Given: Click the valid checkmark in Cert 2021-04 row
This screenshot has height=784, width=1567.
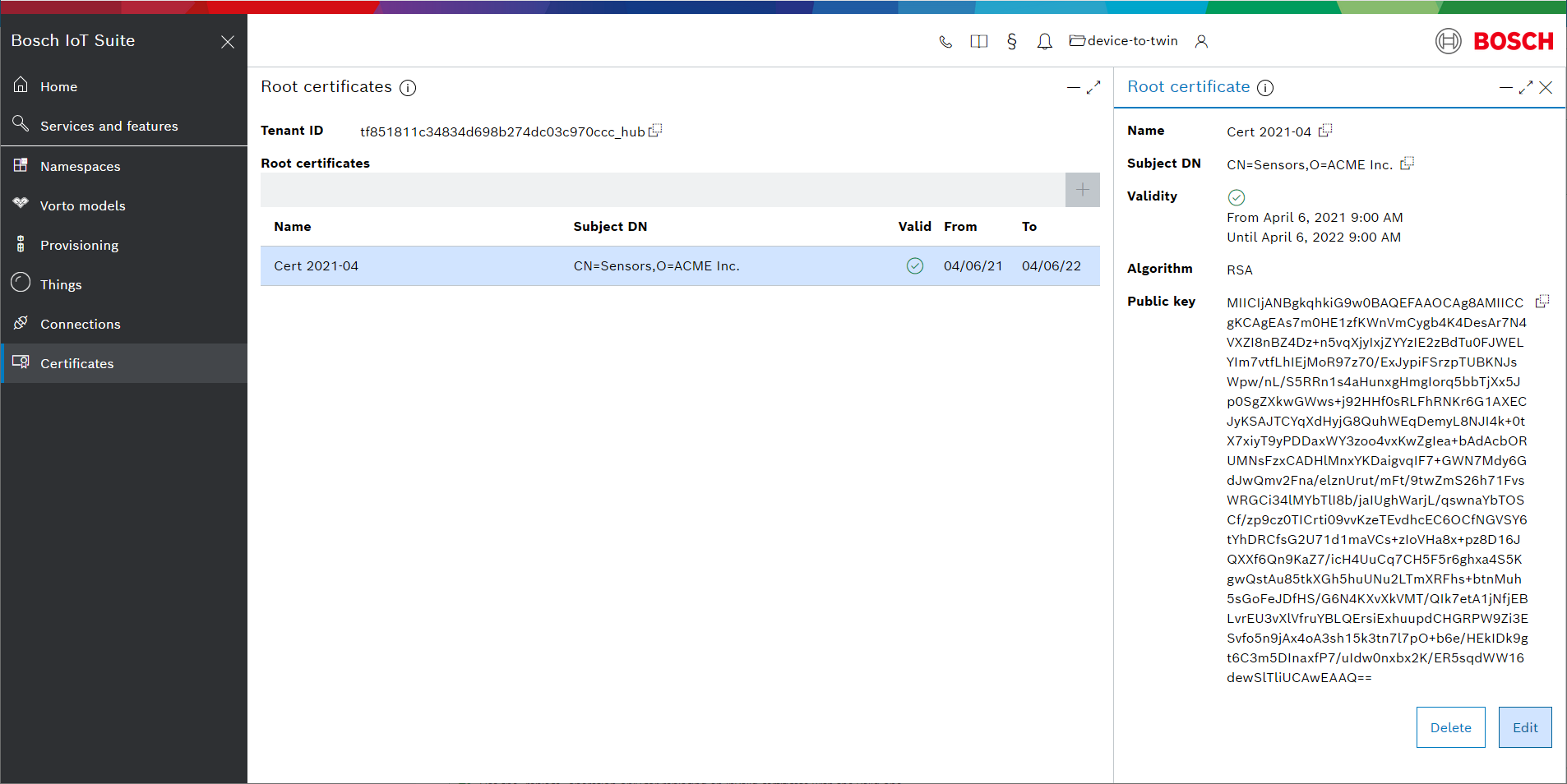Looking at the screenshot, I should (915, 265).
